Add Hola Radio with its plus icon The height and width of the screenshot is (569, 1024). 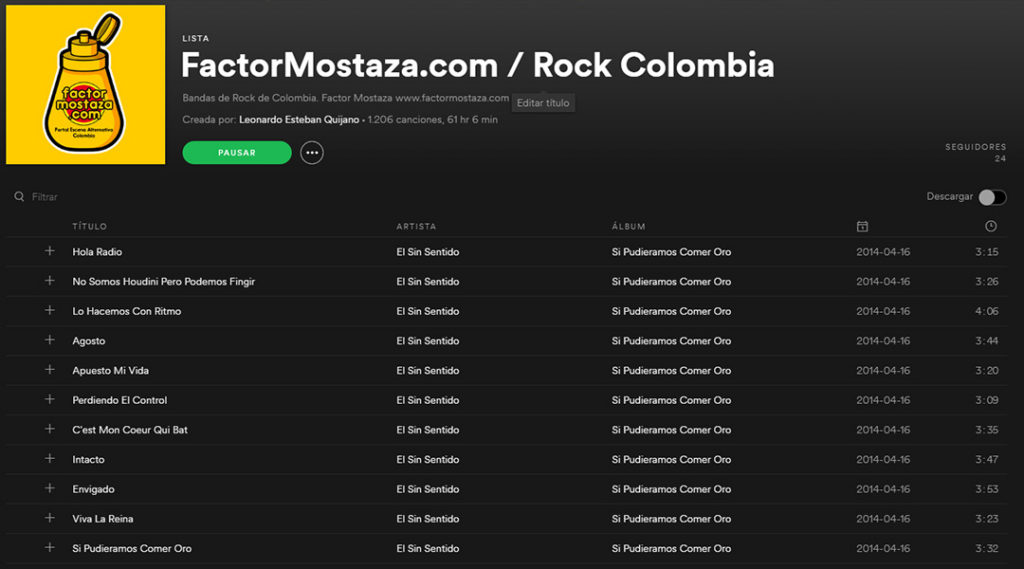click(50, 251)
